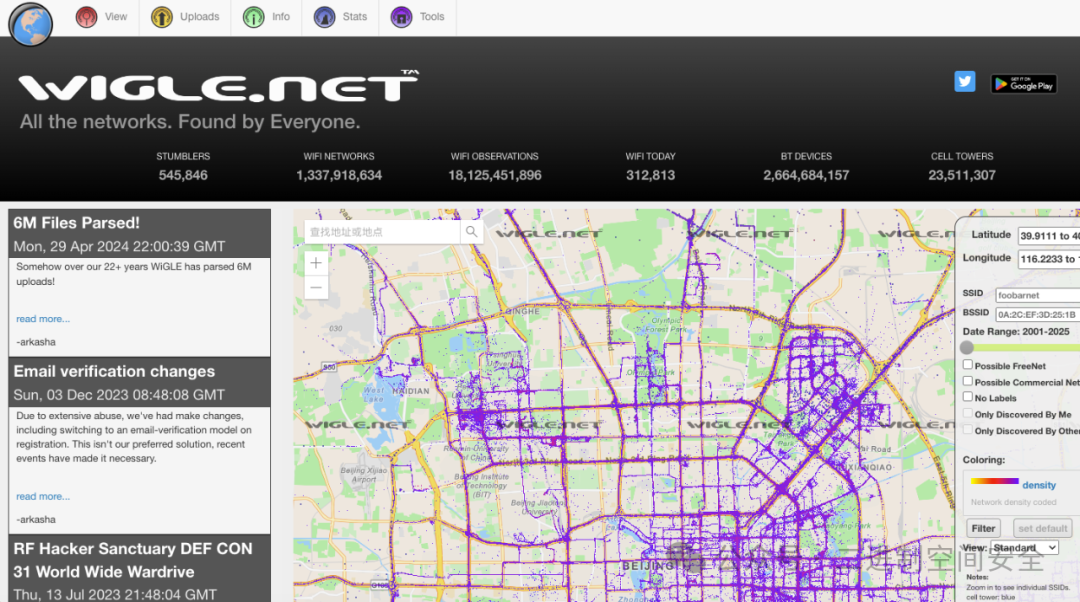Image resolution: width=1080 pixels, height=602 pixels.
Task: Open read more under Email verification changes
Action: pos(43,497)
